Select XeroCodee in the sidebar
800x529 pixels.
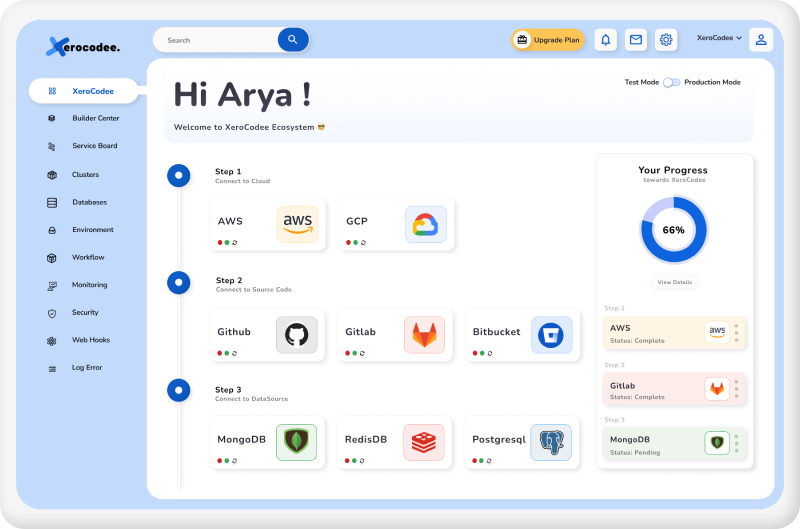pyautogui.click(x=83, y=91)
